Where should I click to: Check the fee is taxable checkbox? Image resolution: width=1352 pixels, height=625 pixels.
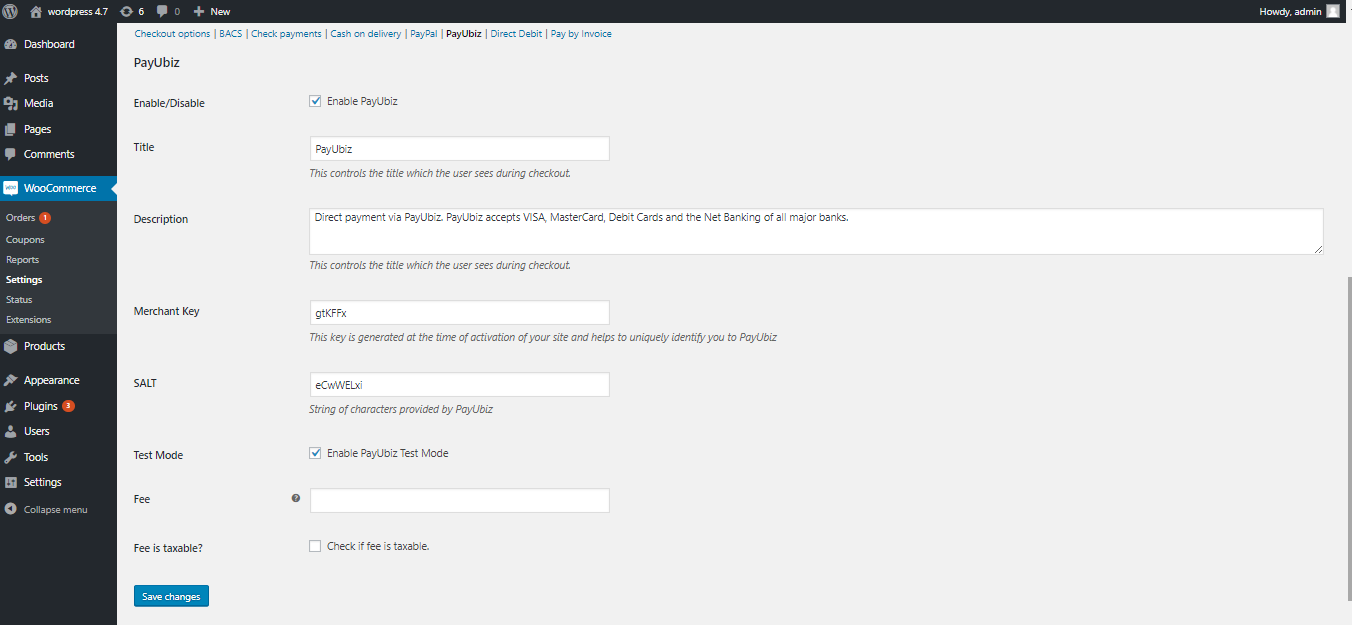click(x=315, y=546)
